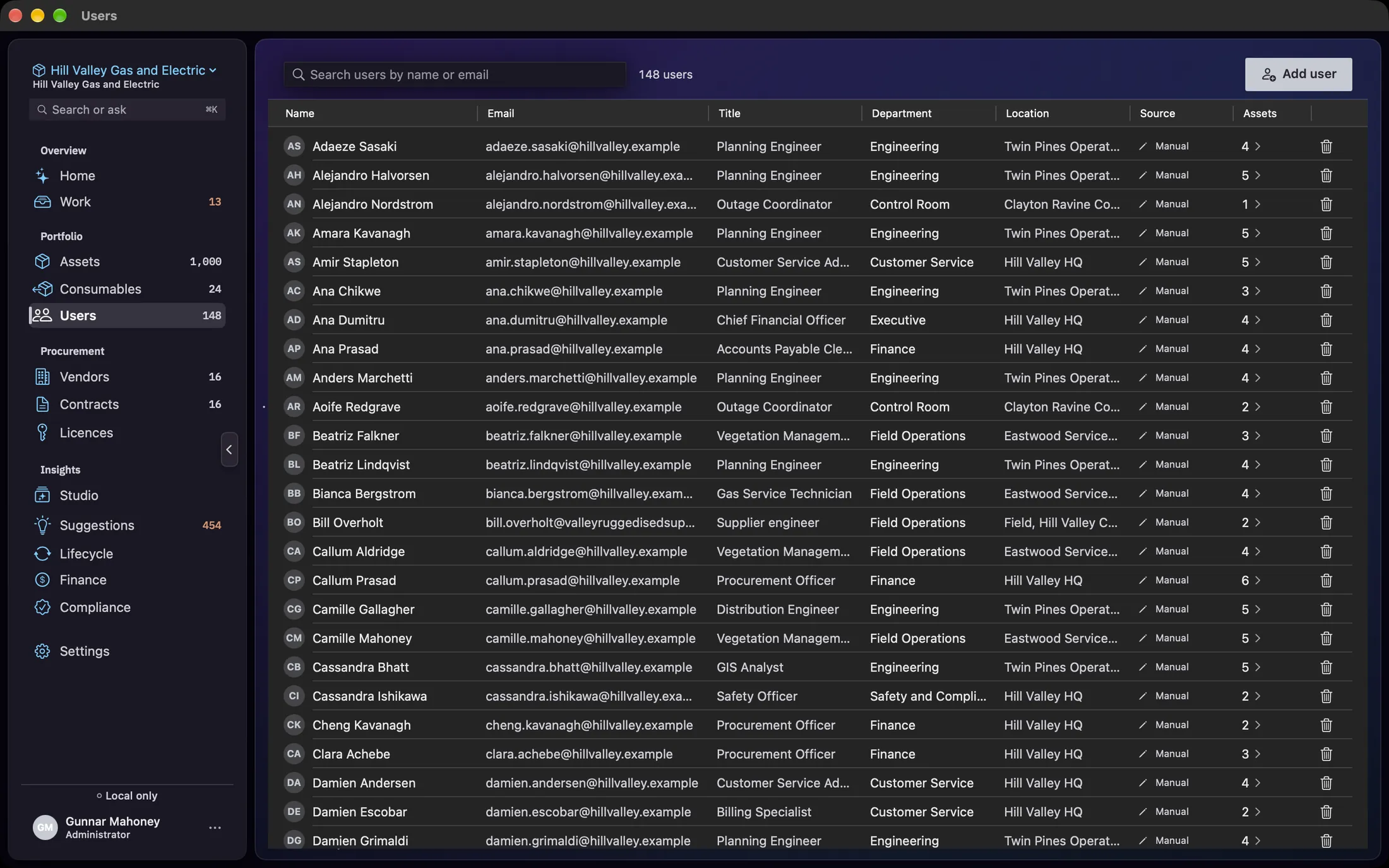Click Sort by Location column header
This screenshot has width=1389, height=868.
1027,114
